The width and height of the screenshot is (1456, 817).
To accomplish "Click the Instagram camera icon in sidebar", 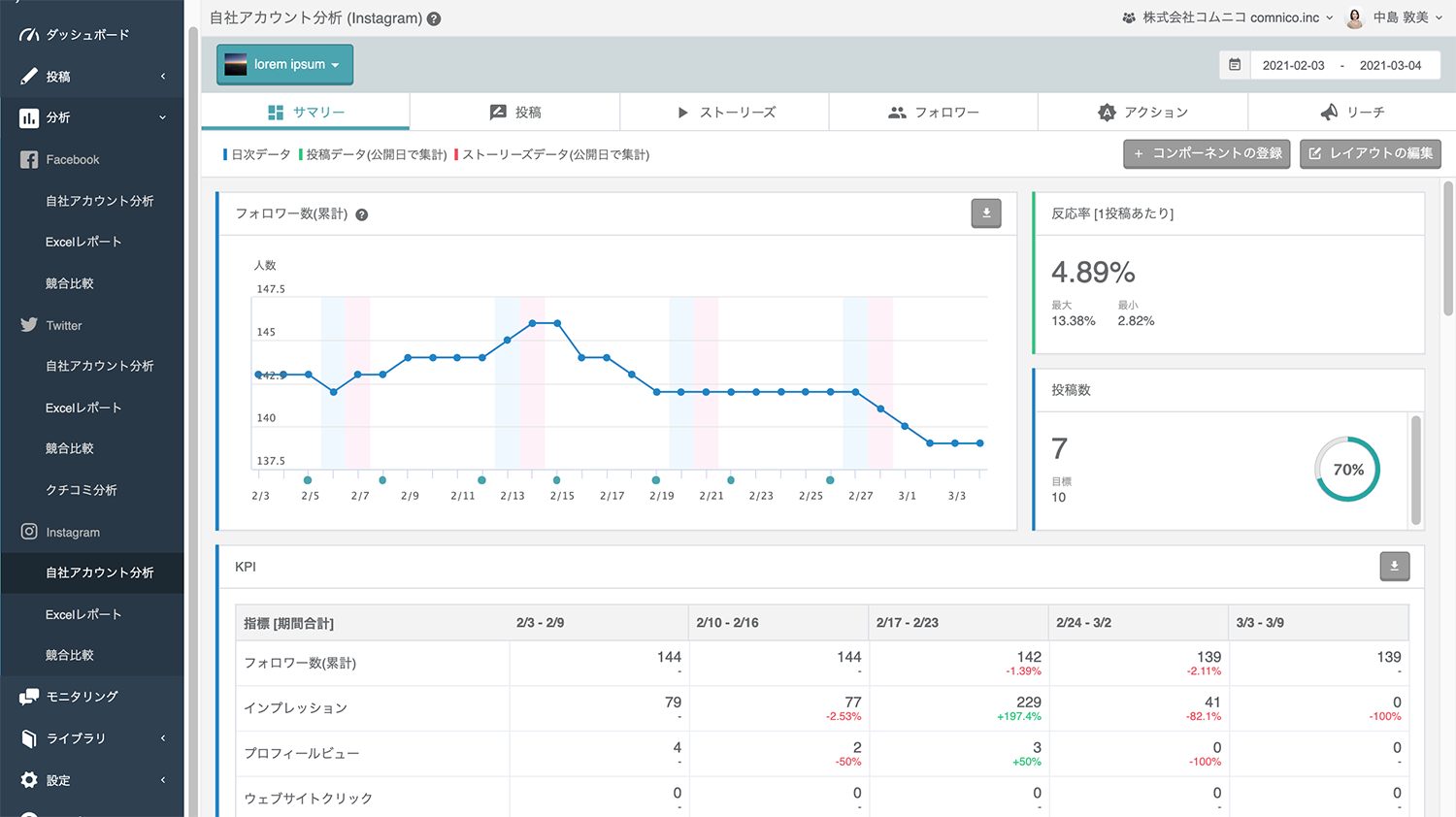I will 29,532.
